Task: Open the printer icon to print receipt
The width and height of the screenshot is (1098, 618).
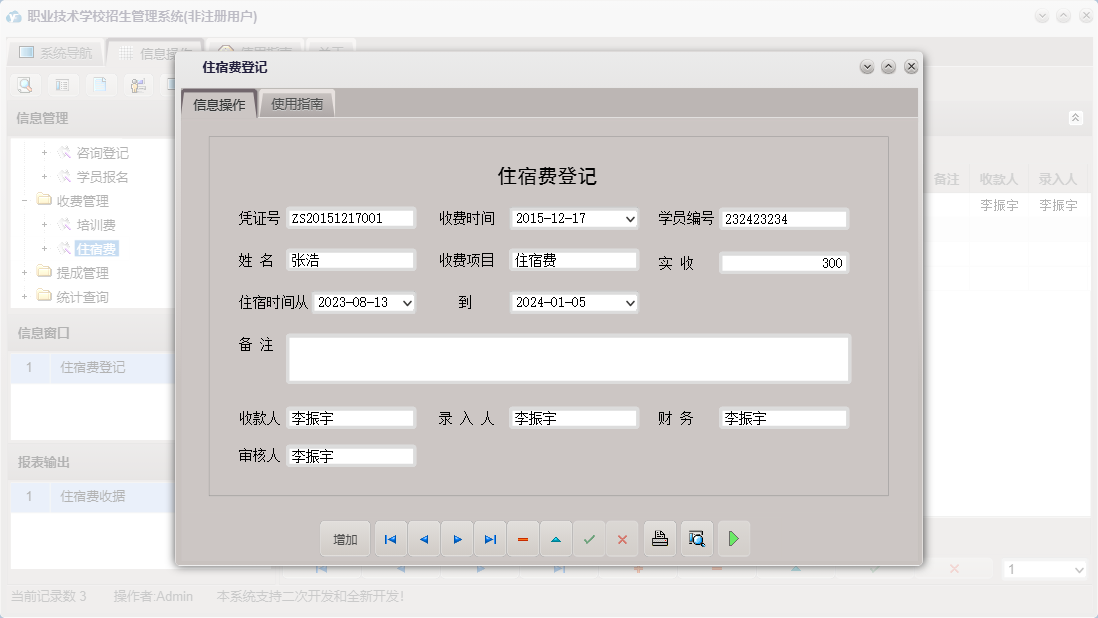Action: (660, 539)
